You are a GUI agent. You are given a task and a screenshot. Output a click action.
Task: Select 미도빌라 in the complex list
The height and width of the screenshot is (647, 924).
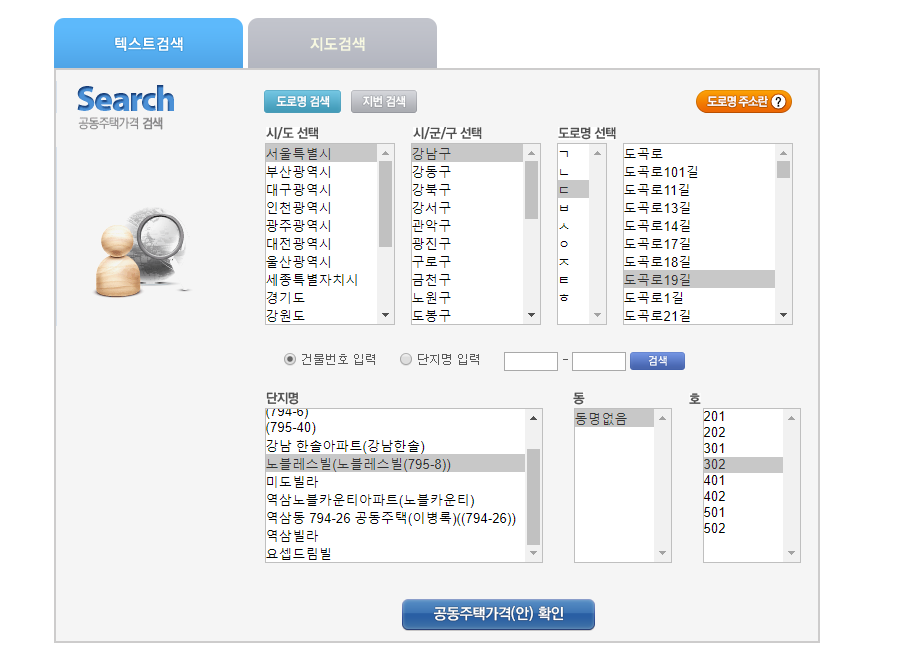pos(395,481)
